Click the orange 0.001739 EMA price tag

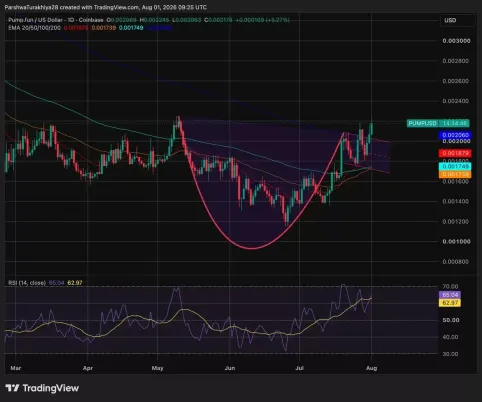pyautogui.click(x=455, y=174)
